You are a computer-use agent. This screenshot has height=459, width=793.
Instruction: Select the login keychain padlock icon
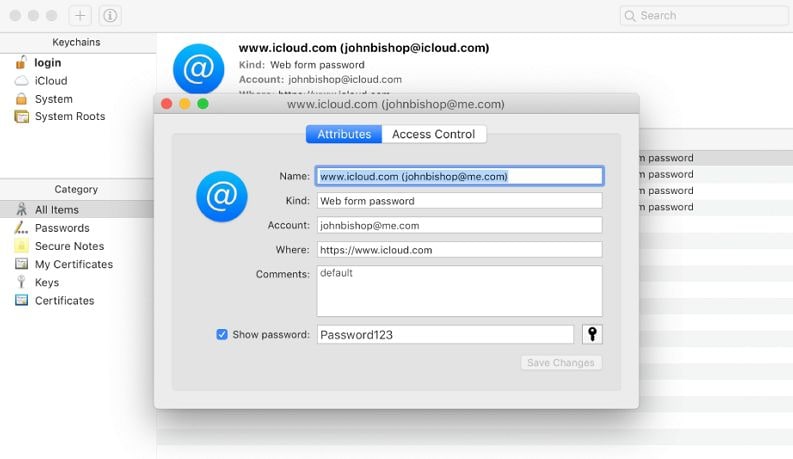tap(21, 63)
